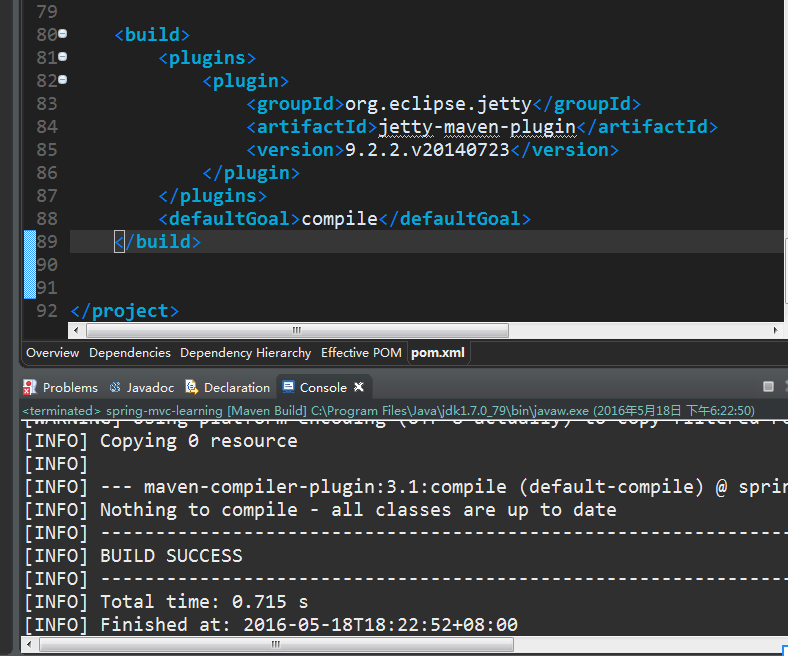The height and width of the screenshot is (656, 788).
Task: Collapse the plugins element on line 81
Action: (63, 57)
